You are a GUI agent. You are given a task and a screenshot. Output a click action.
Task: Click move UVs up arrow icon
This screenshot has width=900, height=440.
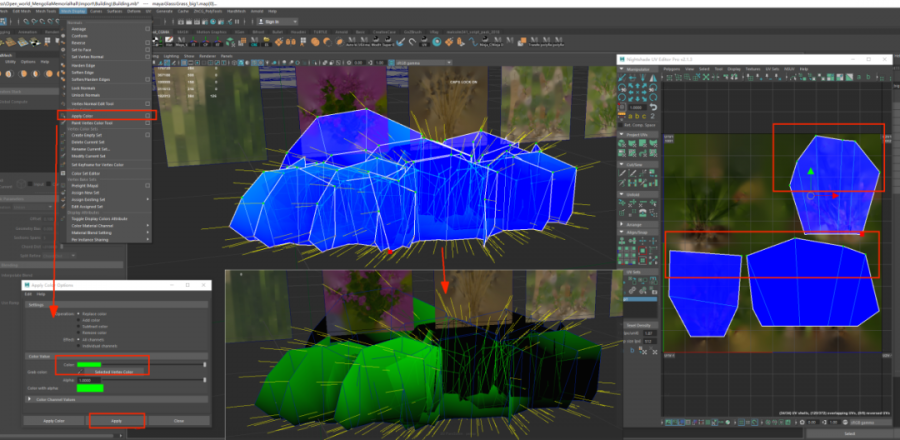pos(638,86)
